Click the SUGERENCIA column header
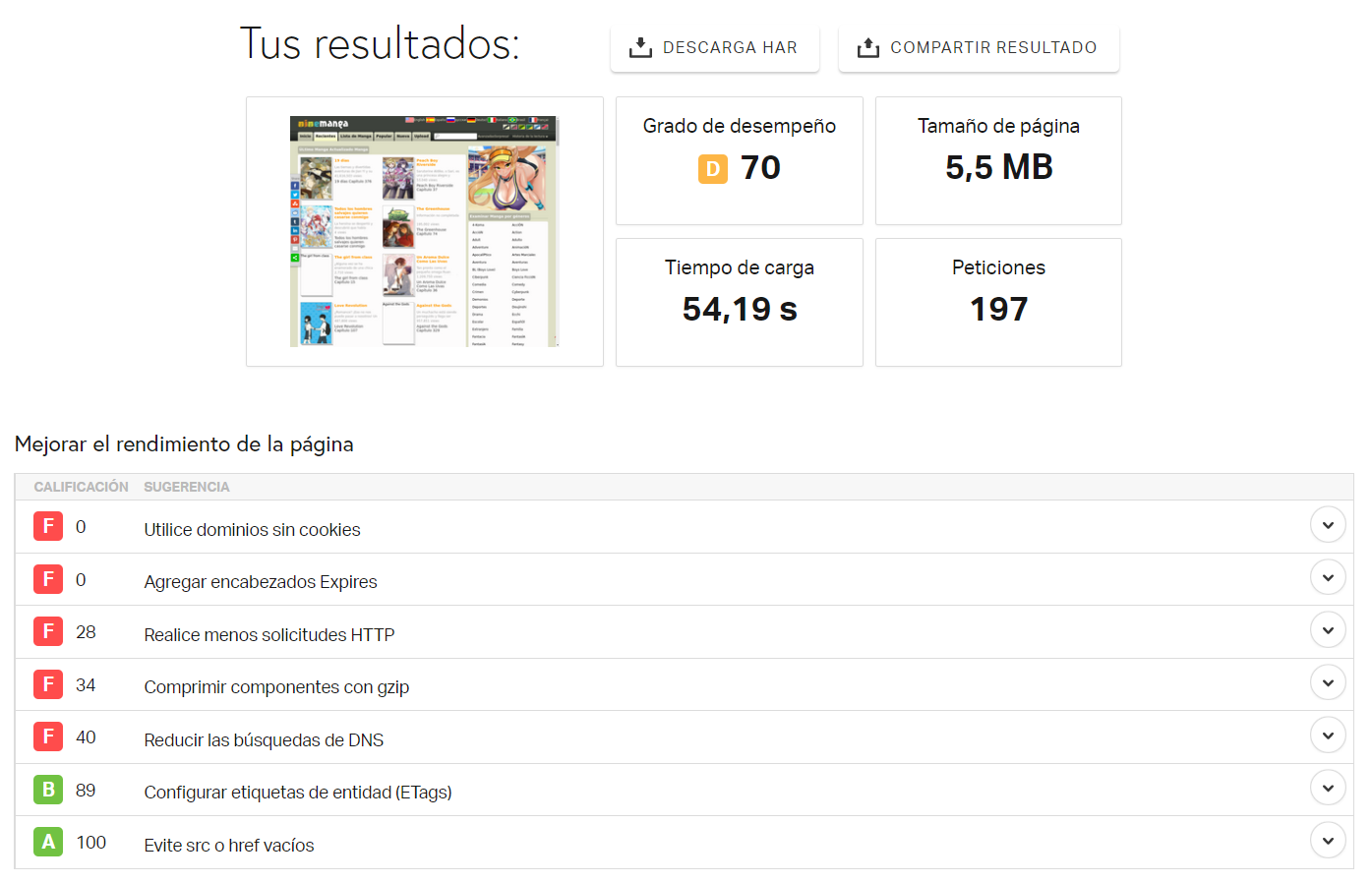This screenshot has width=1372, height=883. pyautogui.click(x=186, y=487)
